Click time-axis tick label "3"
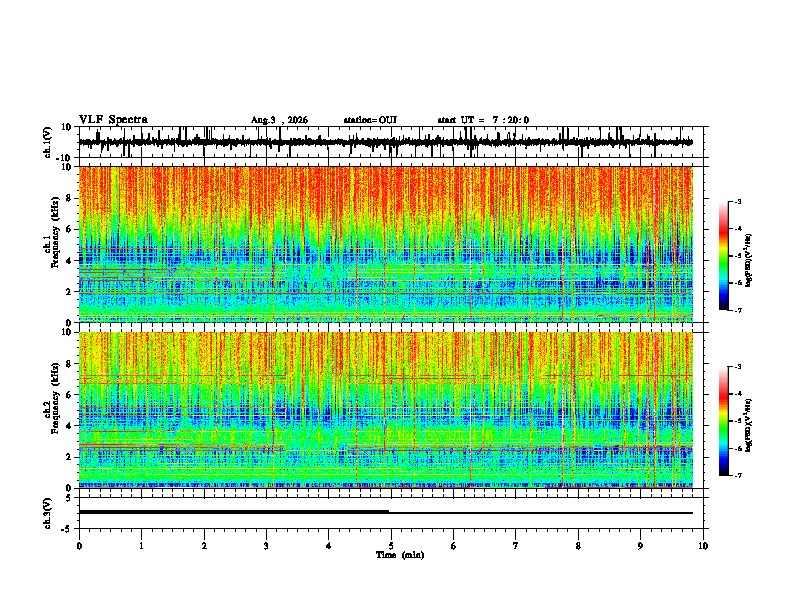This screenshot has width=792, height=612. [266, 546]
